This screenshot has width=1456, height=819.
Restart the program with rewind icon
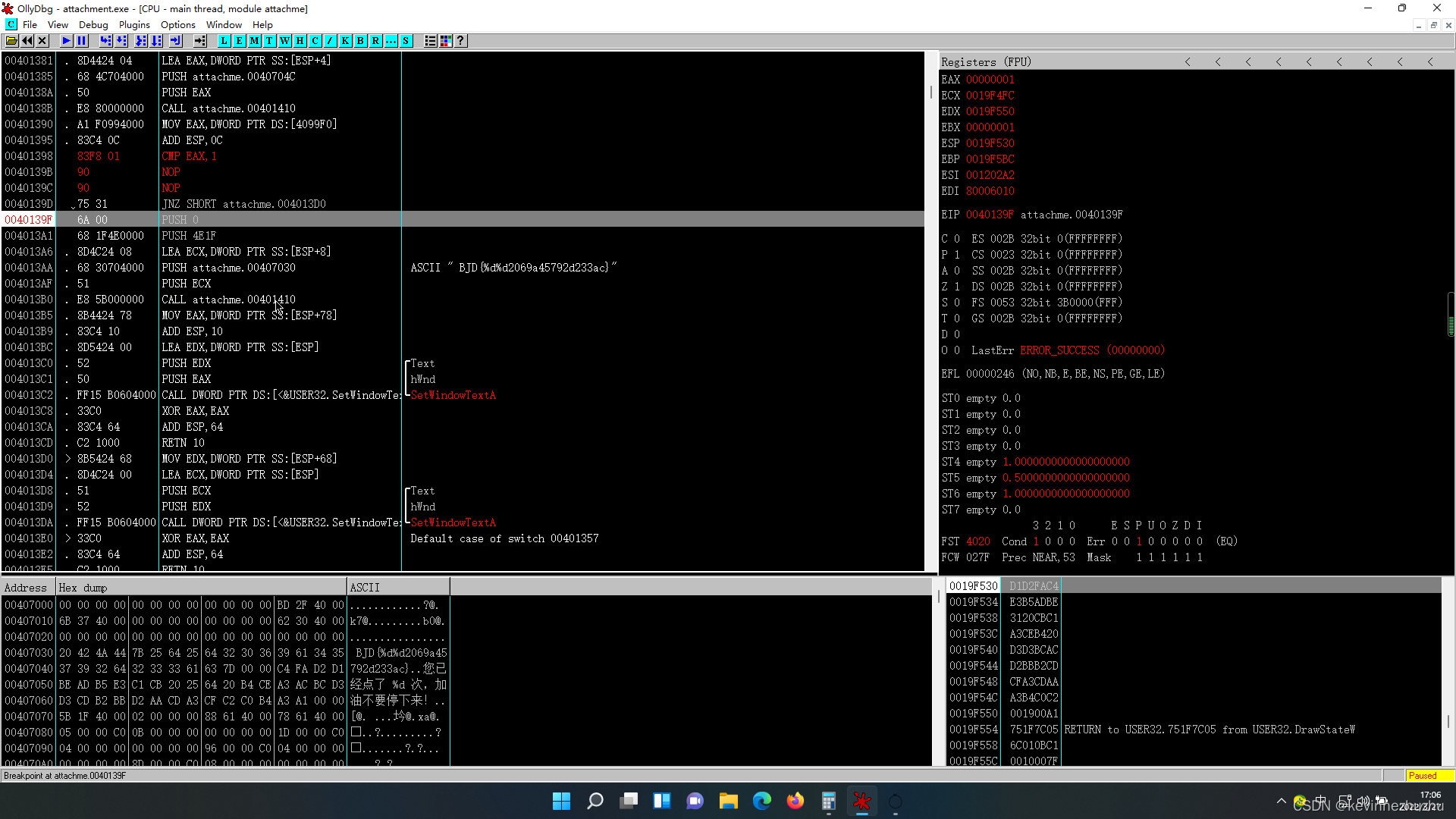pyautogui.click(x=27, y=41)
